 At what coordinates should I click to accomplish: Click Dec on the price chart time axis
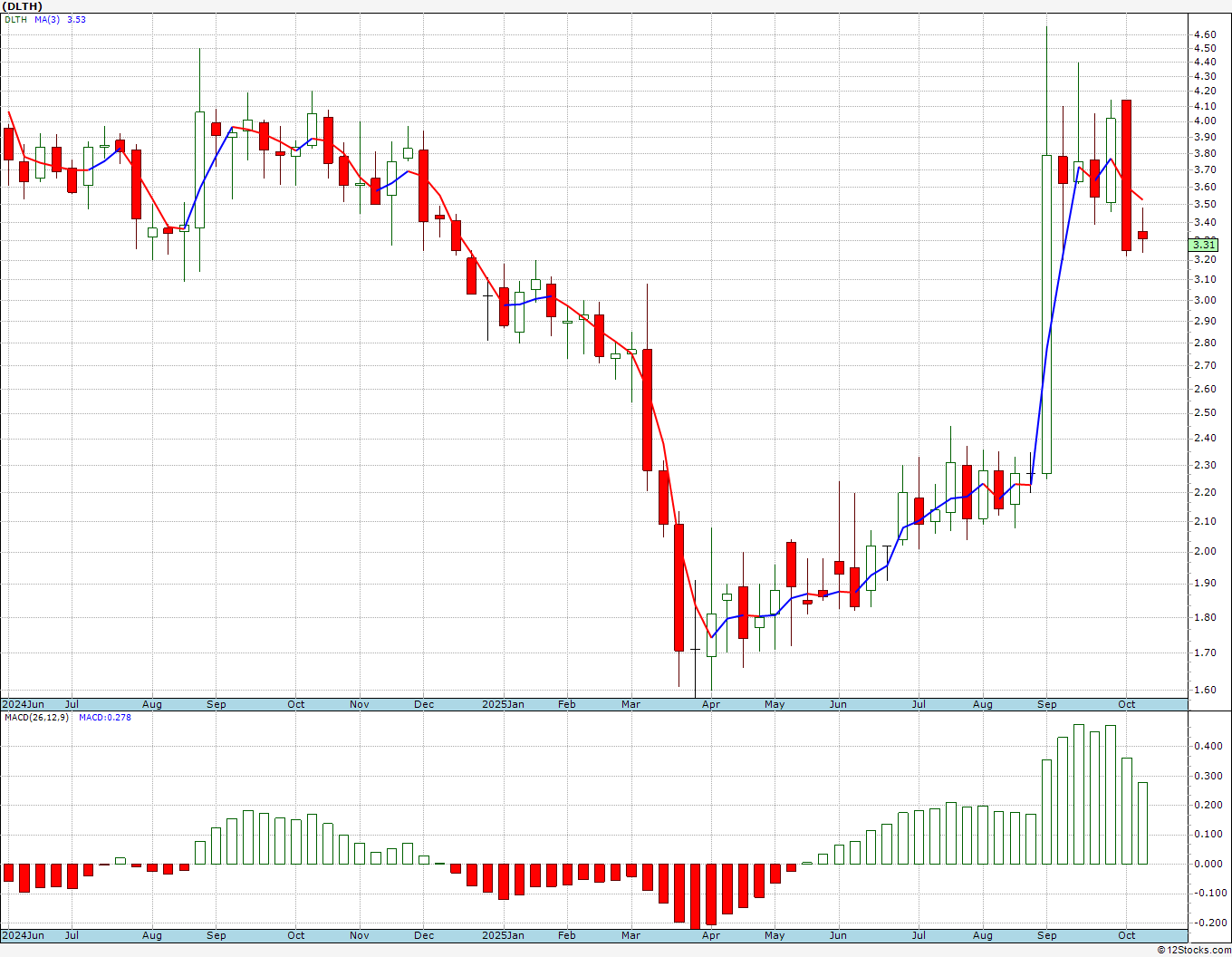(424, 704)
